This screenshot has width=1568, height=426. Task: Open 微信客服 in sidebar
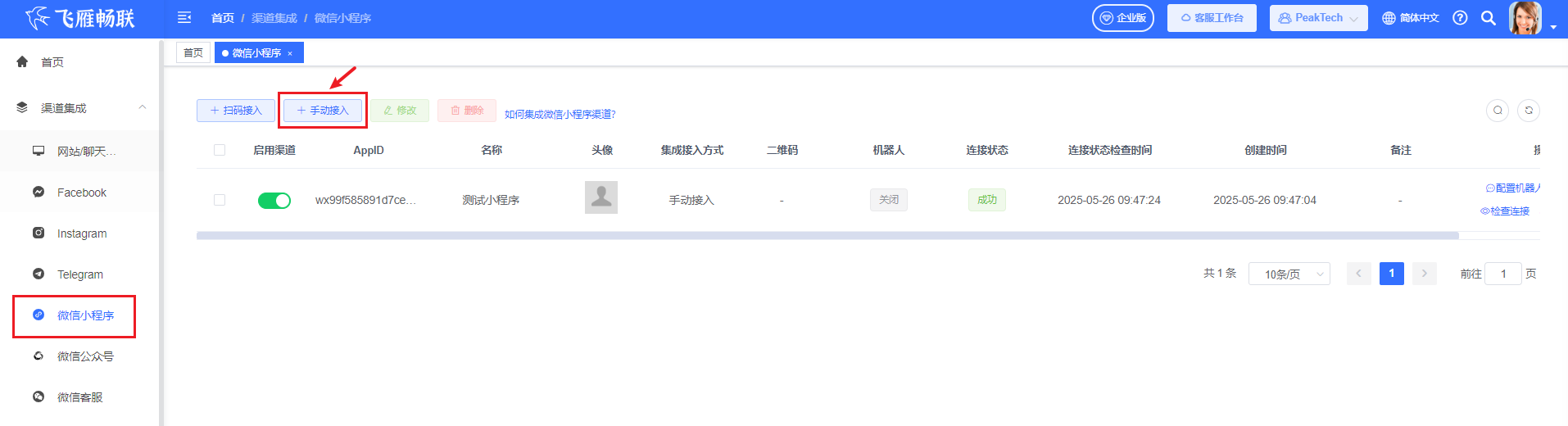tap(79, 397)
